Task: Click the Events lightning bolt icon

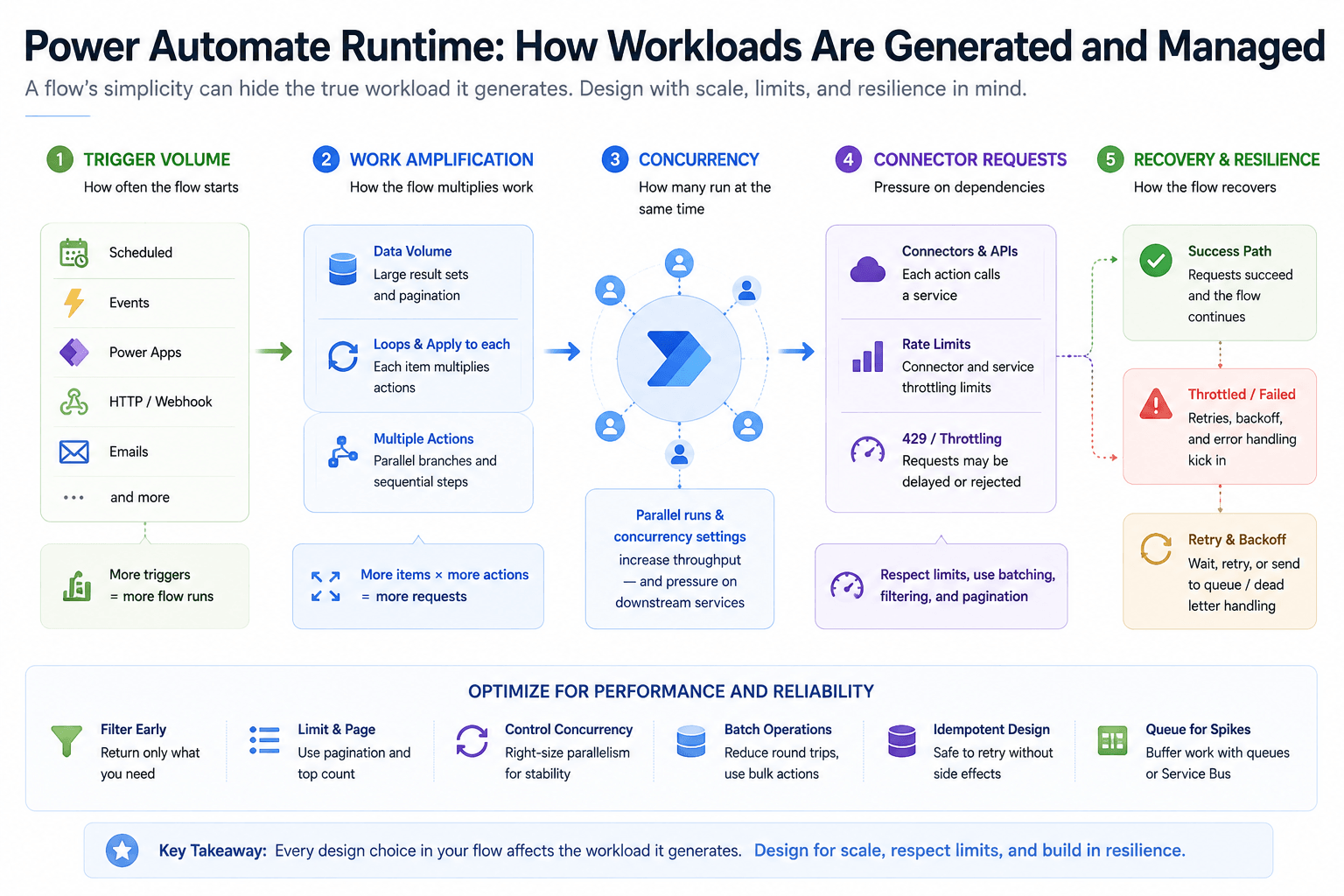Action: (73, 303)
